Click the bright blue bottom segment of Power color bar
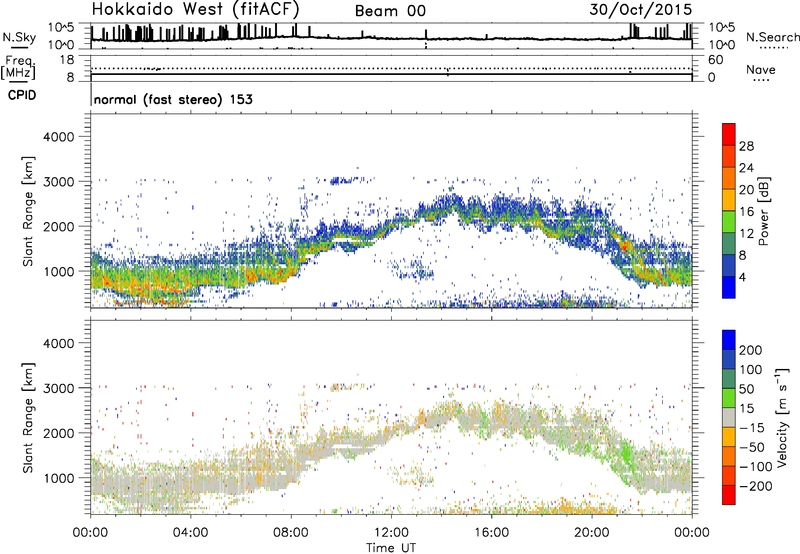The image size is (800, 554). point(729,287)
